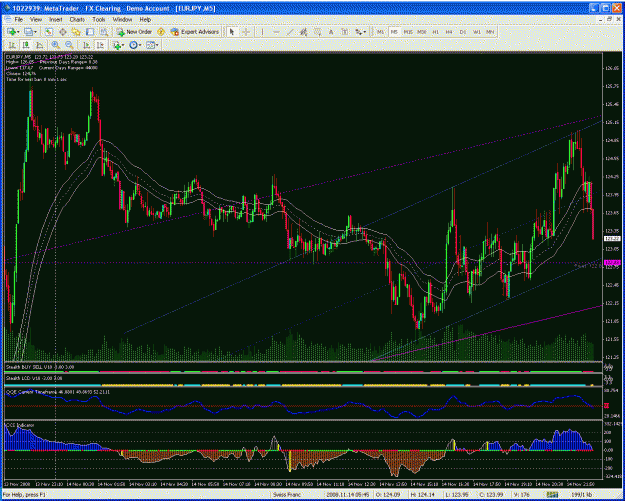The image size is (625, 501).
Task: Minimize the inner chart window
Action: (600, 20)
